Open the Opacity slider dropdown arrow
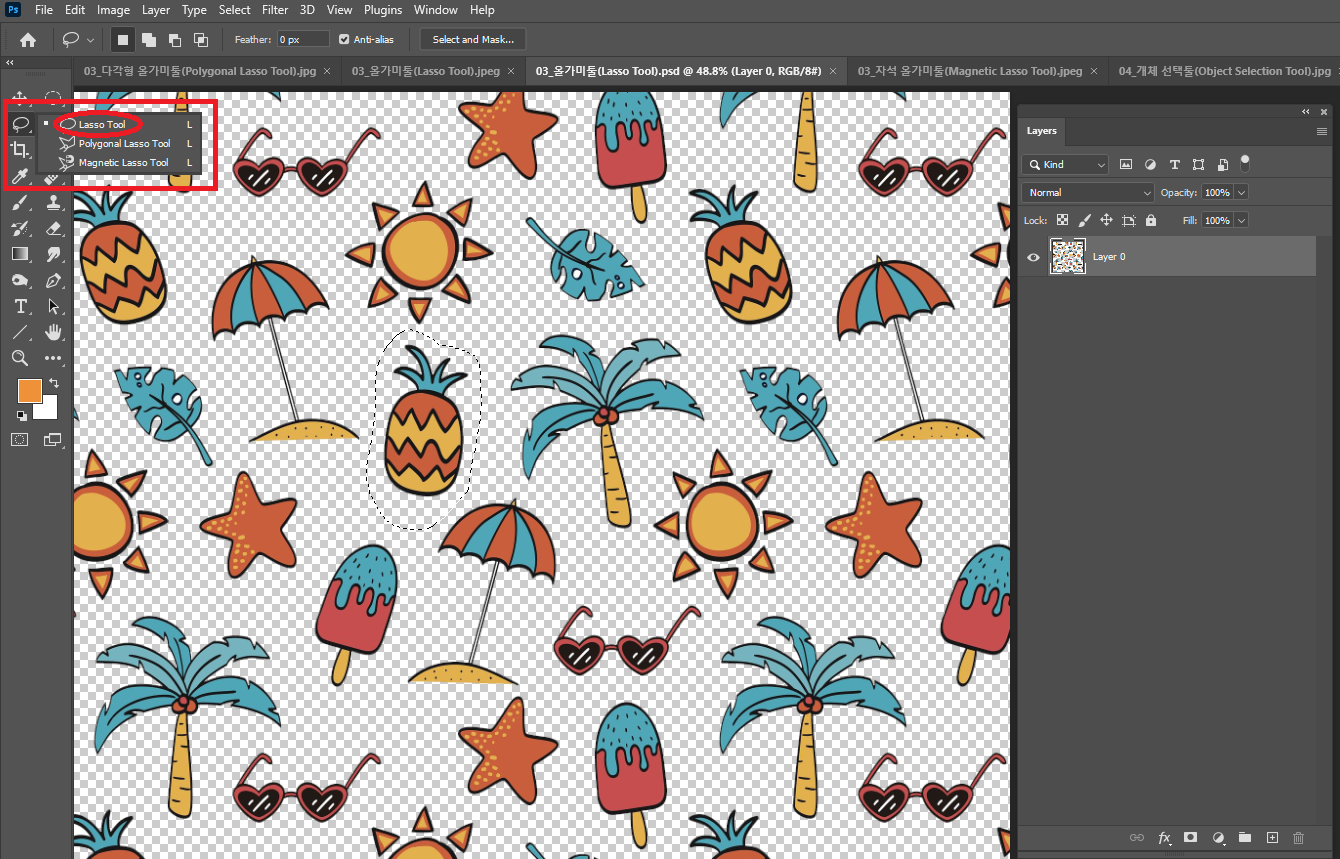 click(1242, 192)
